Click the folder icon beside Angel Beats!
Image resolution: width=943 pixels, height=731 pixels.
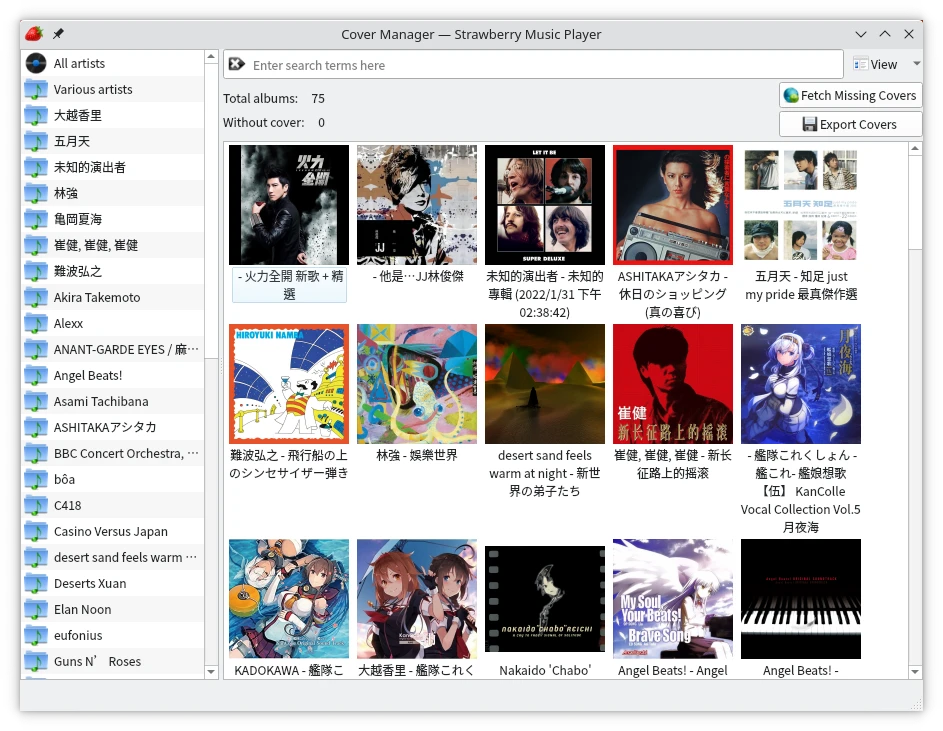(36, 376)
